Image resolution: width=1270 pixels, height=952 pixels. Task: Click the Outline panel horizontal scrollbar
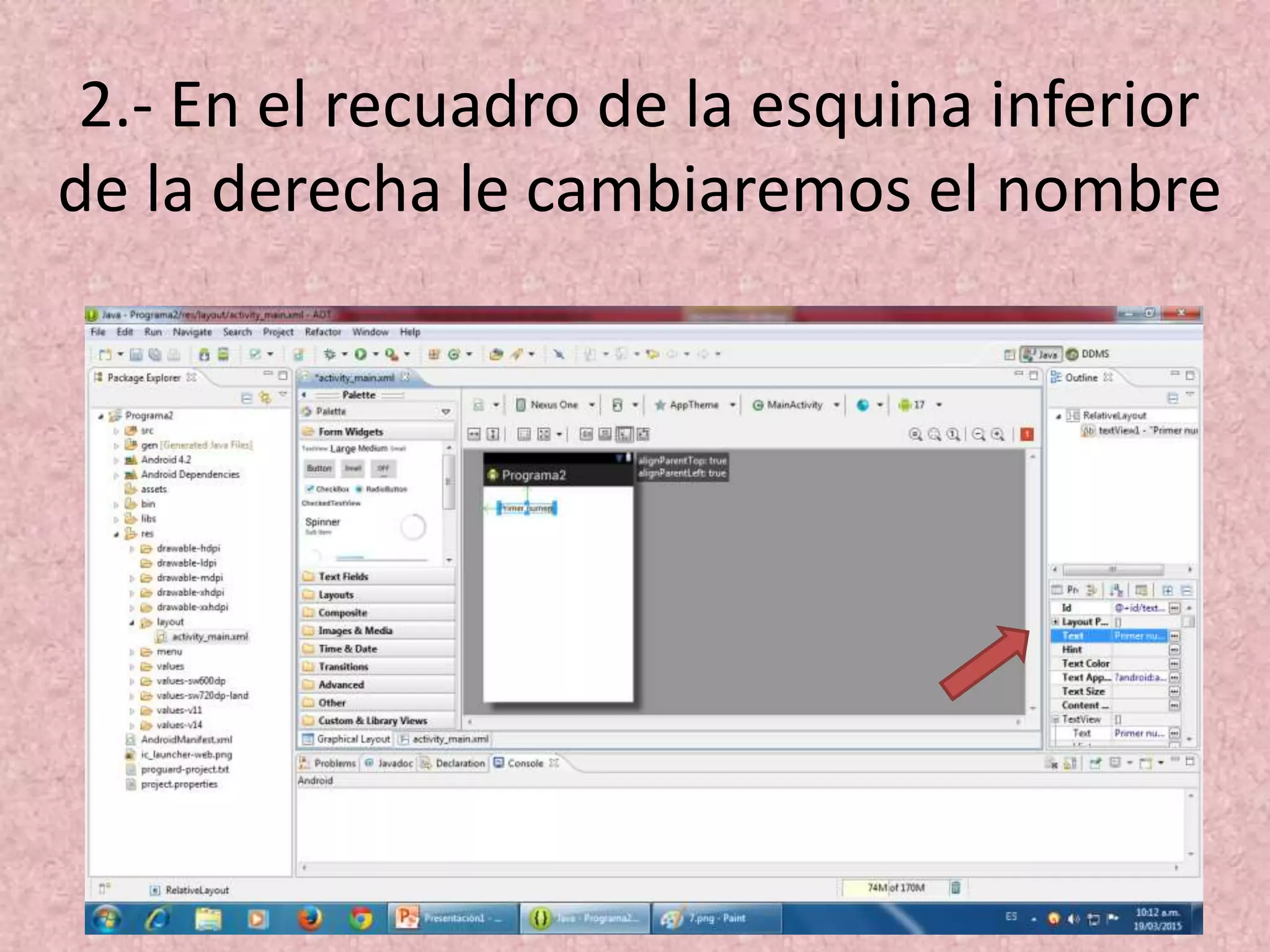[x=1113, y=570]
